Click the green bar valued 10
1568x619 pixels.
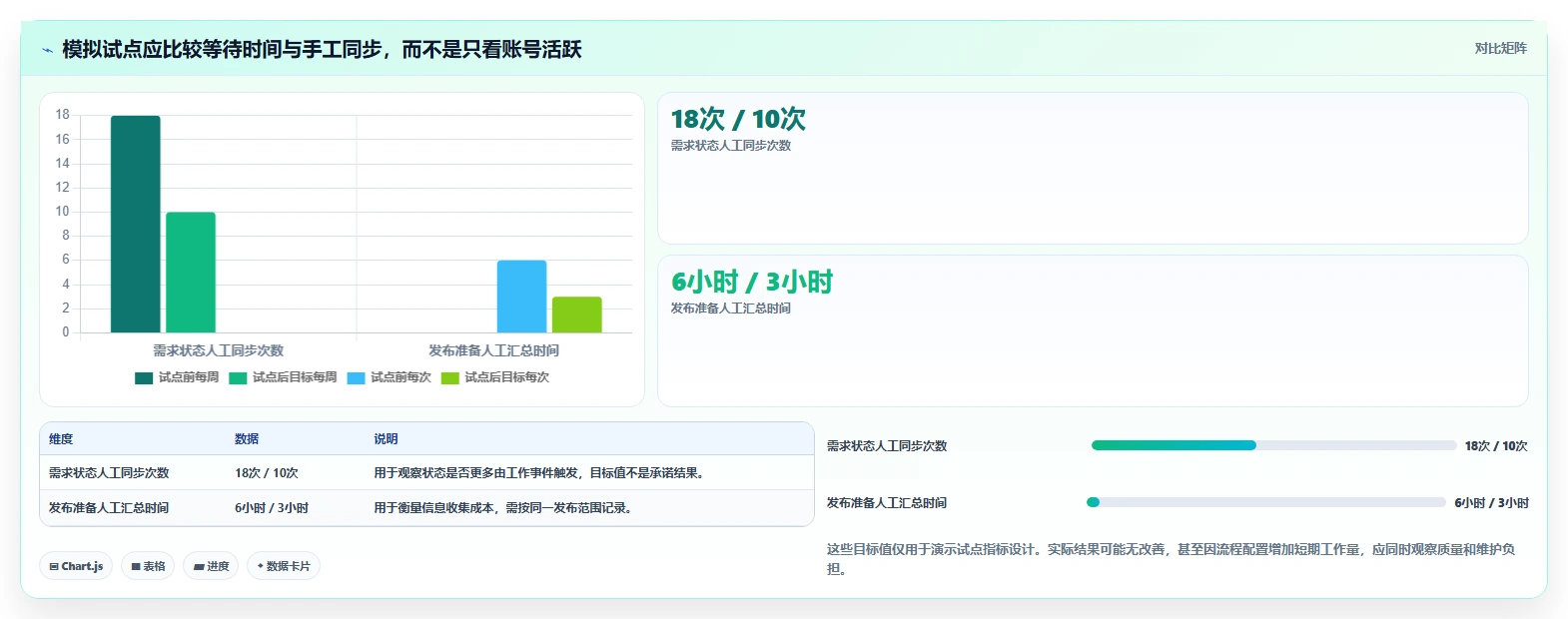tap(191, 273)
